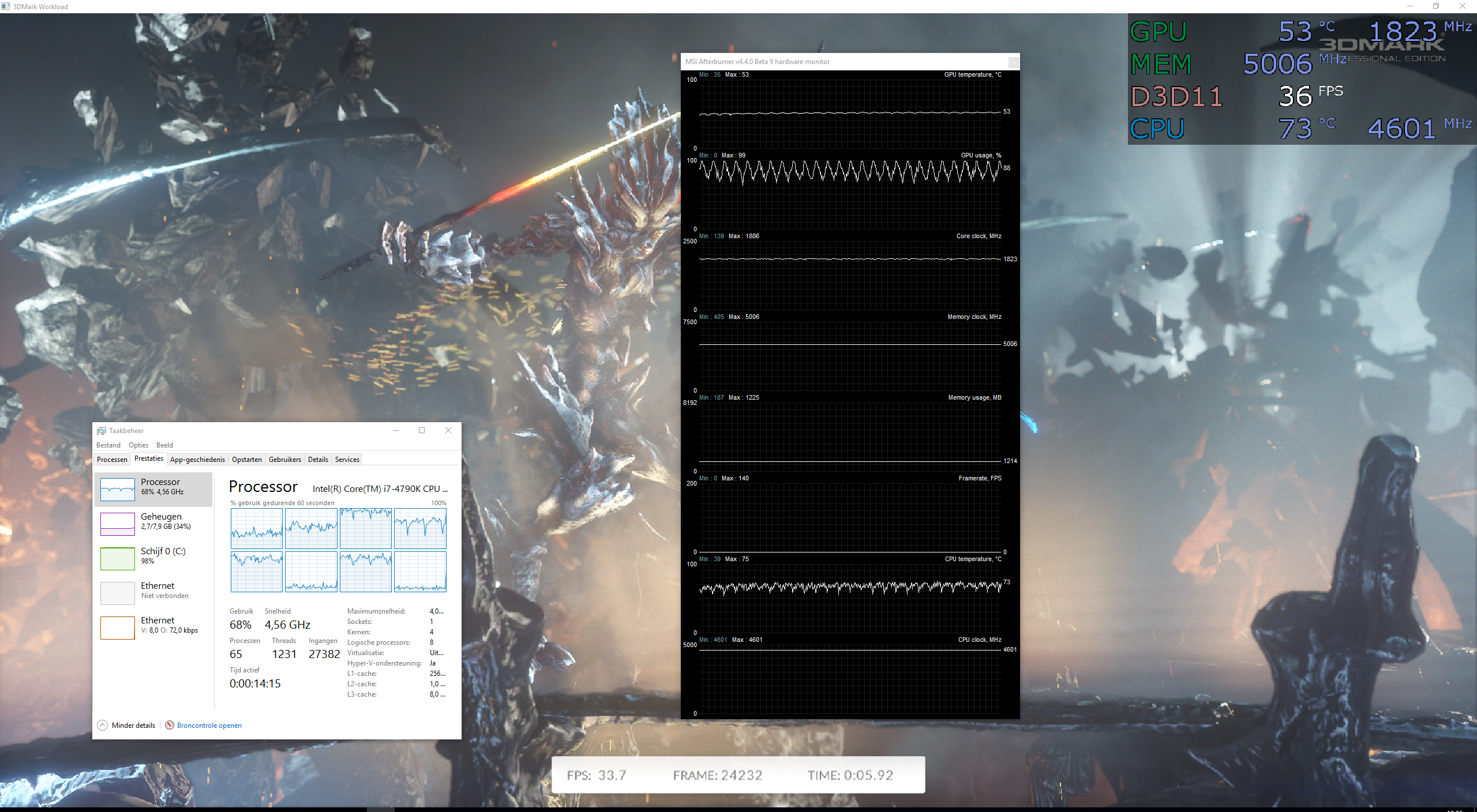Switch to the App-geschiedenis tab

coord(197,459)
